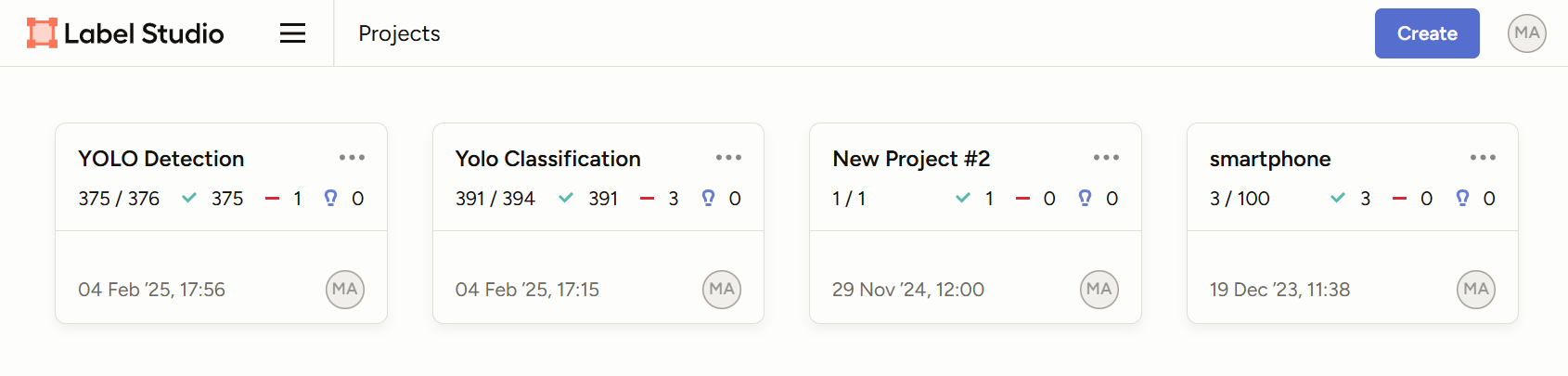The height and width of the screenshot is (376, 1568).
Task: Click the Projects breadcrumb in the header
Action: [x=399, y=33]
